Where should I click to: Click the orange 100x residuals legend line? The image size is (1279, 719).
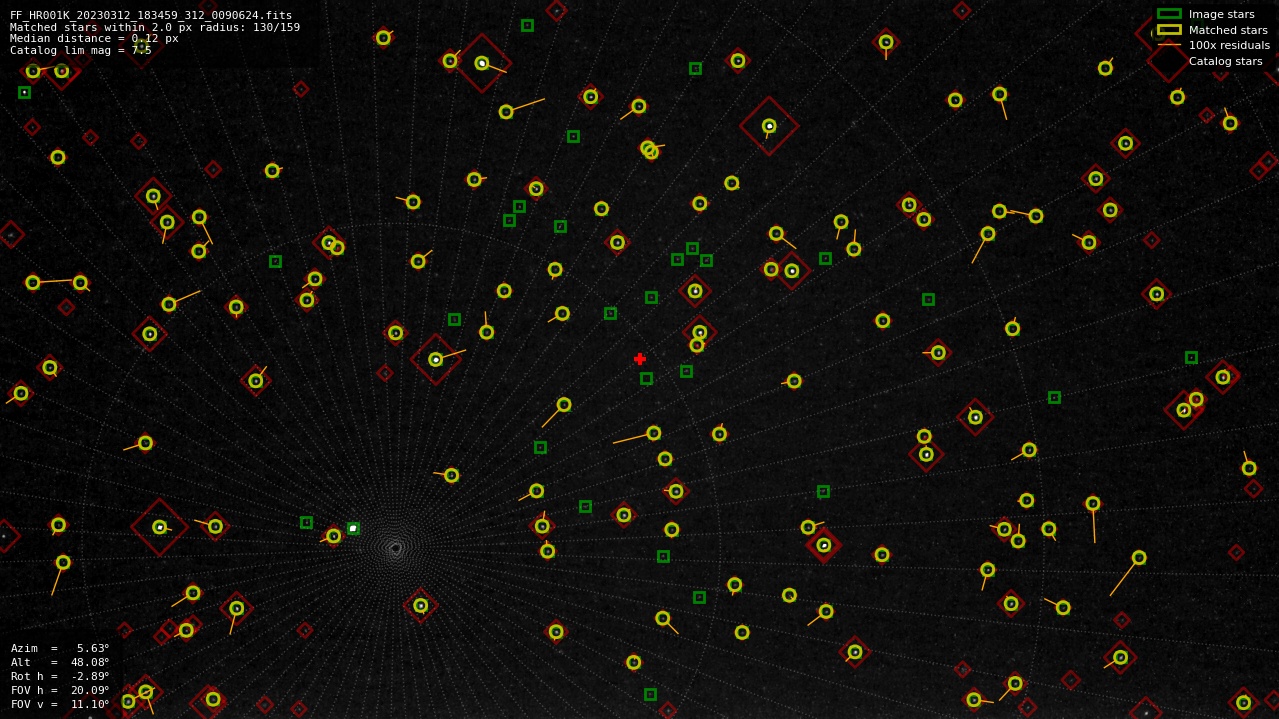pos(1169,45)
